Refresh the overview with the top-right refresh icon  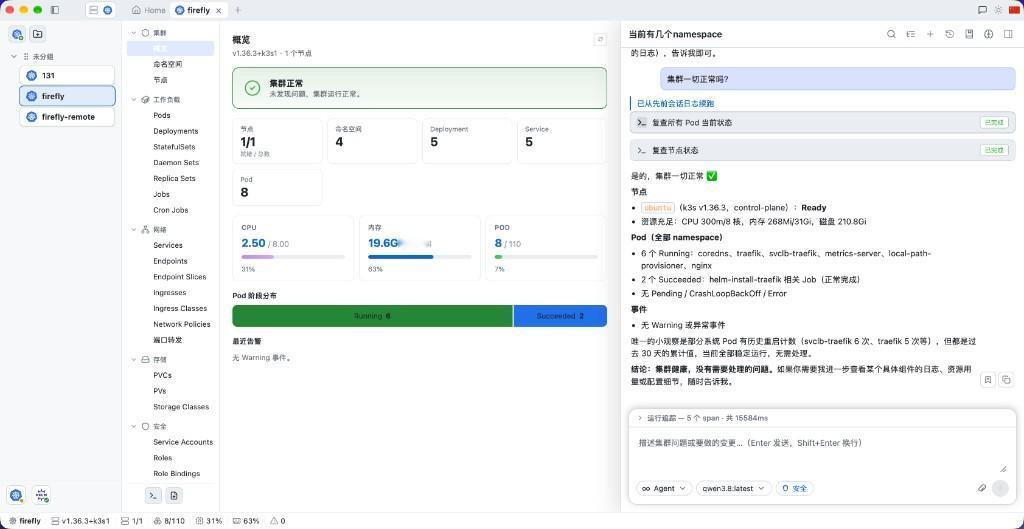[600, 39]
